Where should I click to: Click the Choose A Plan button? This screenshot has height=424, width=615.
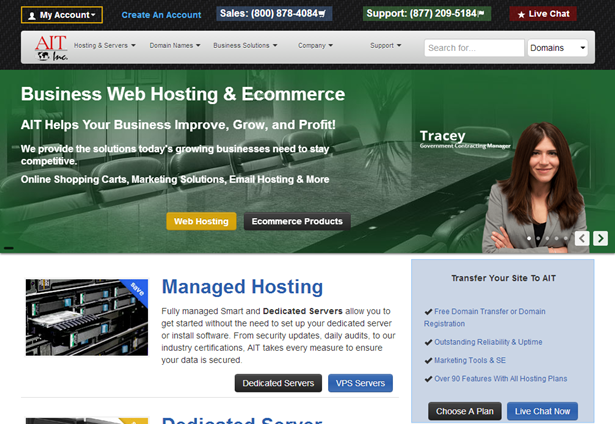point(465,411)
